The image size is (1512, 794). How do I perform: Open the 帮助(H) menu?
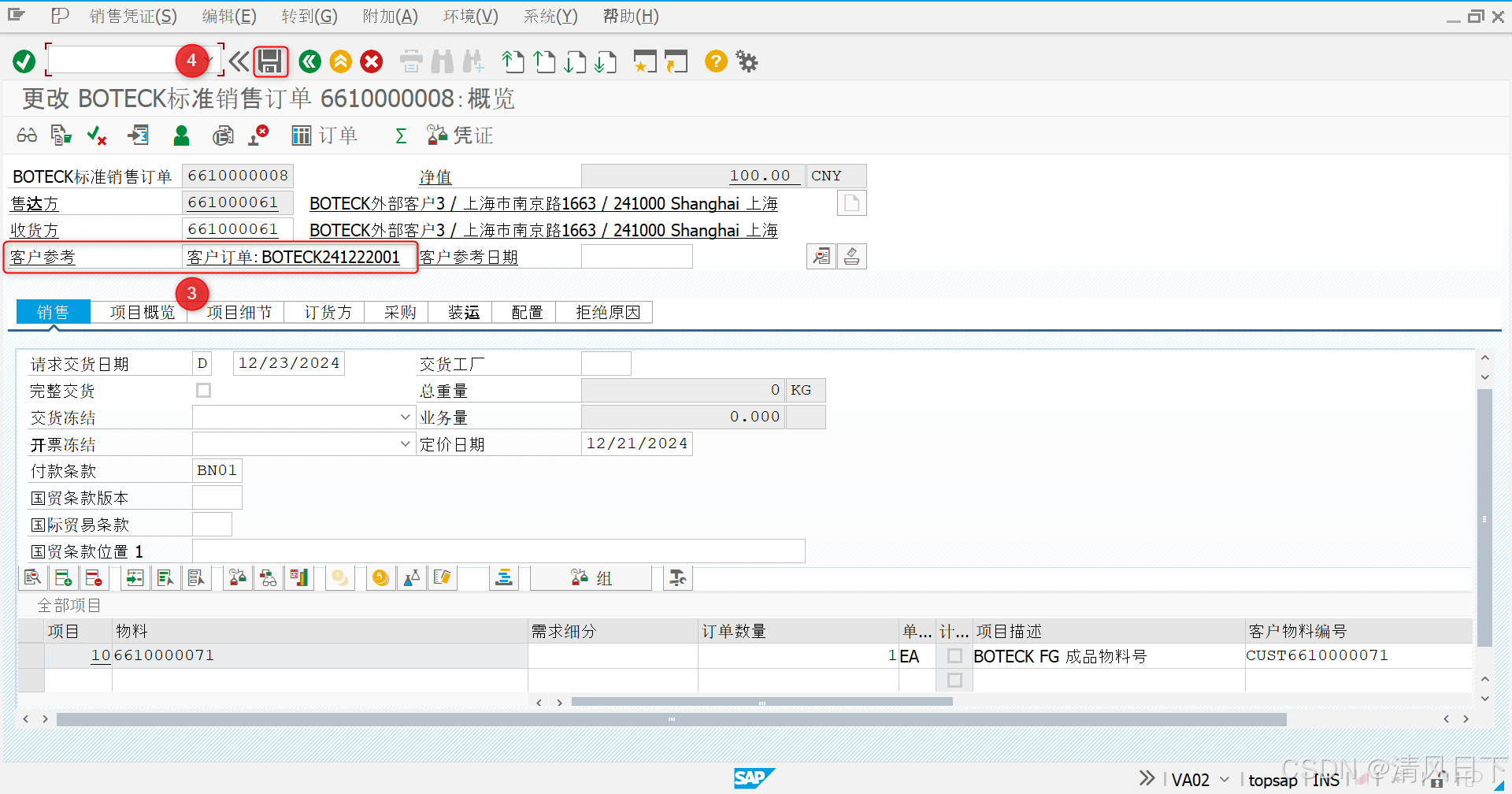[631, 17]
